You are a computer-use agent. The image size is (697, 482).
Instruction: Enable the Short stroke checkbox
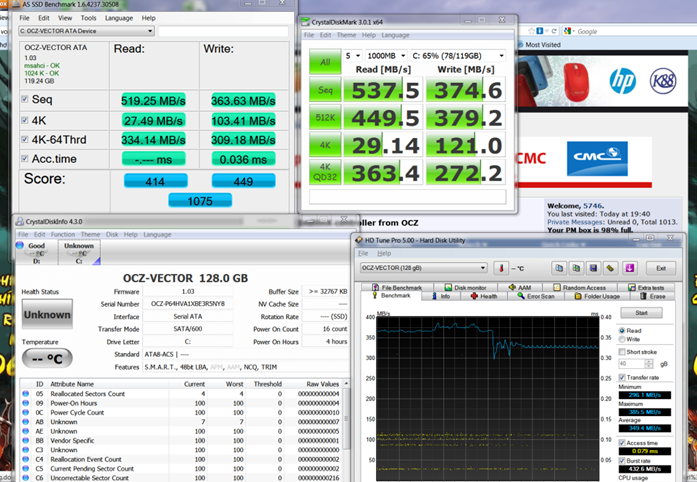(x=622, y=352)
